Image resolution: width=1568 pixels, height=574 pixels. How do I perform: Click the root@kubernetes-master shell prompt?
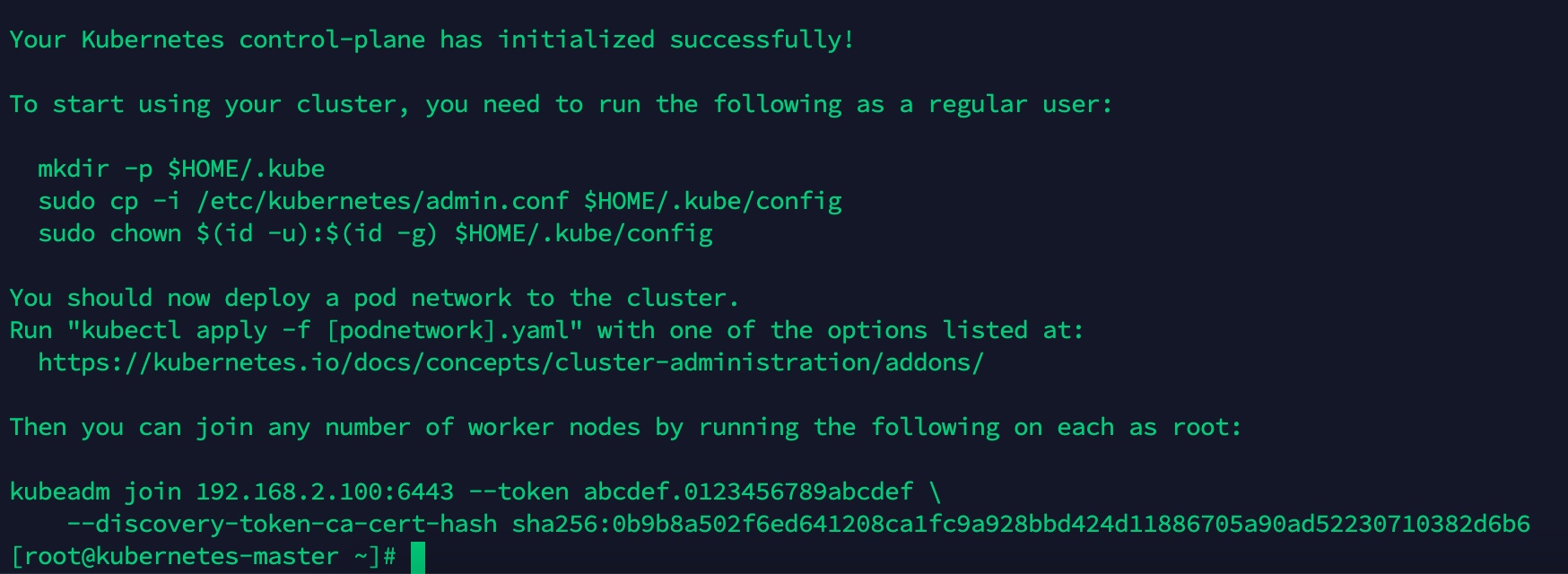click(203, 557)
